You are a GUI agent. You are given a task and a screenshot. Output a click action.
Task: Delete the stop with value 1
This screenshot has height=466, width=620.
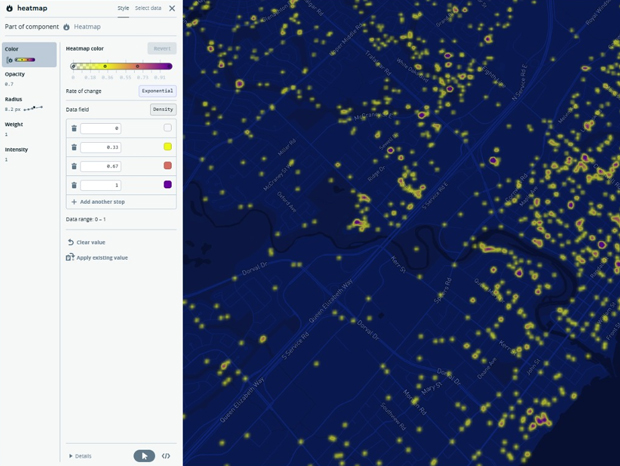tap(74, 185)
